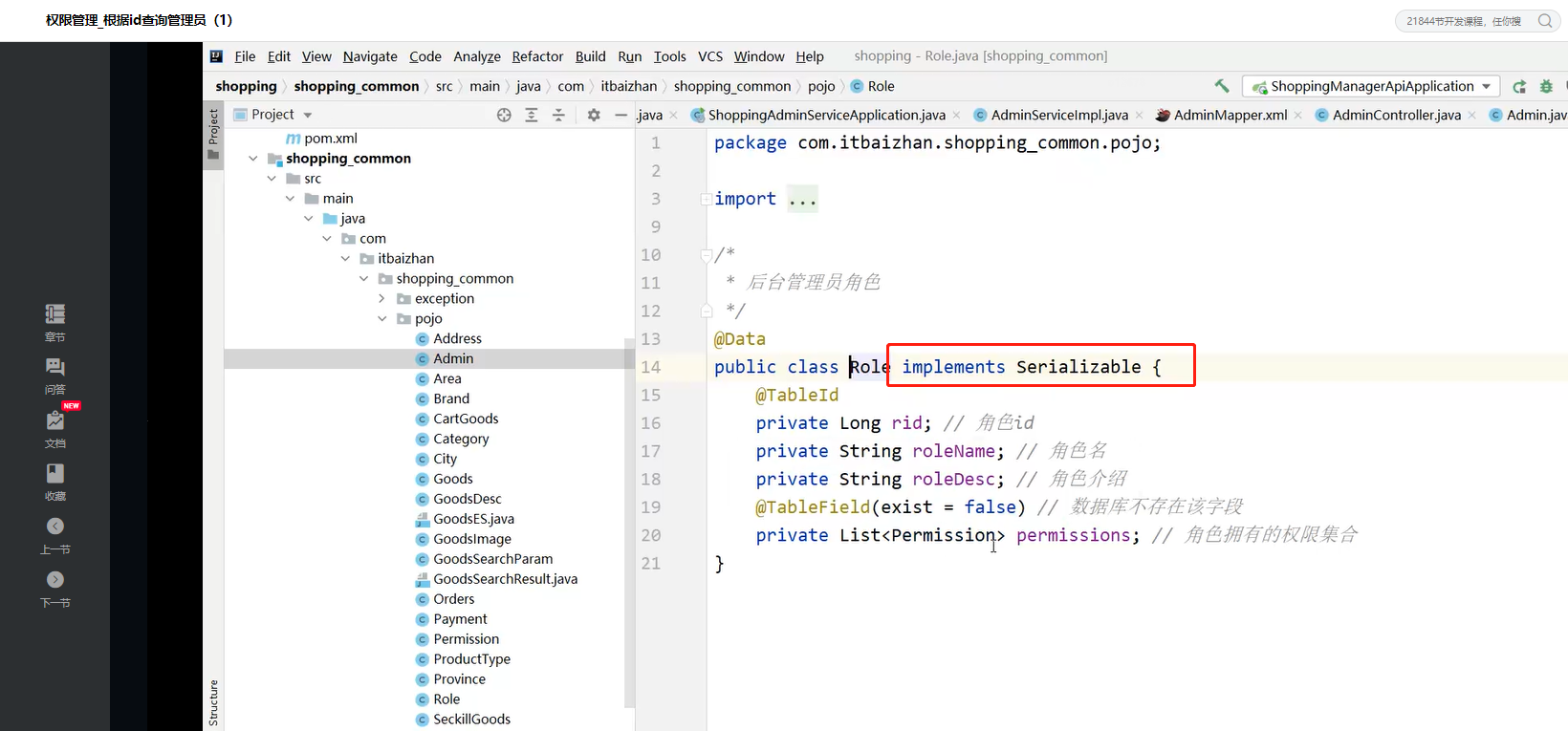
Task: Click shopping_common breadcrumb after shopping
Action: (357, 86)
